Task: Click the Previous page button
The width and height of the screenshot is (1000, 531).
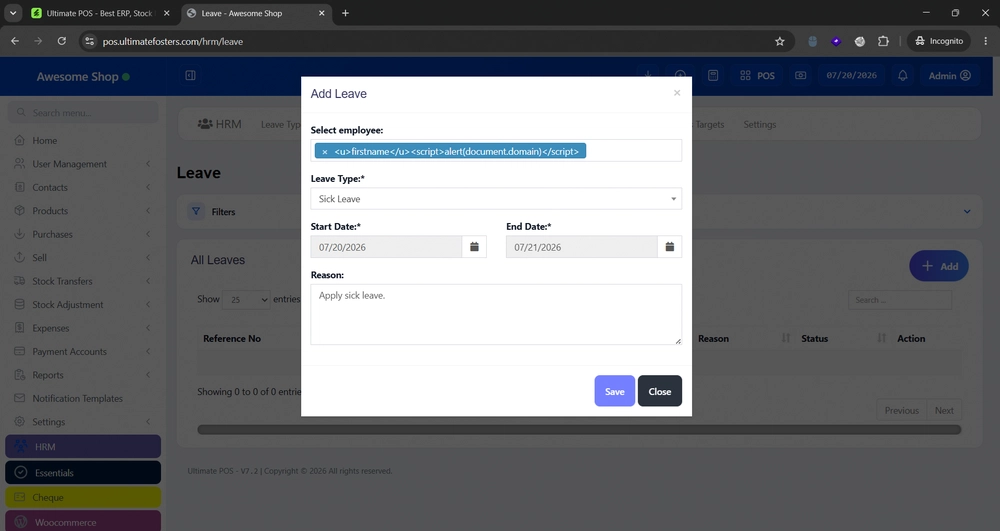Action: click(901, 411)
